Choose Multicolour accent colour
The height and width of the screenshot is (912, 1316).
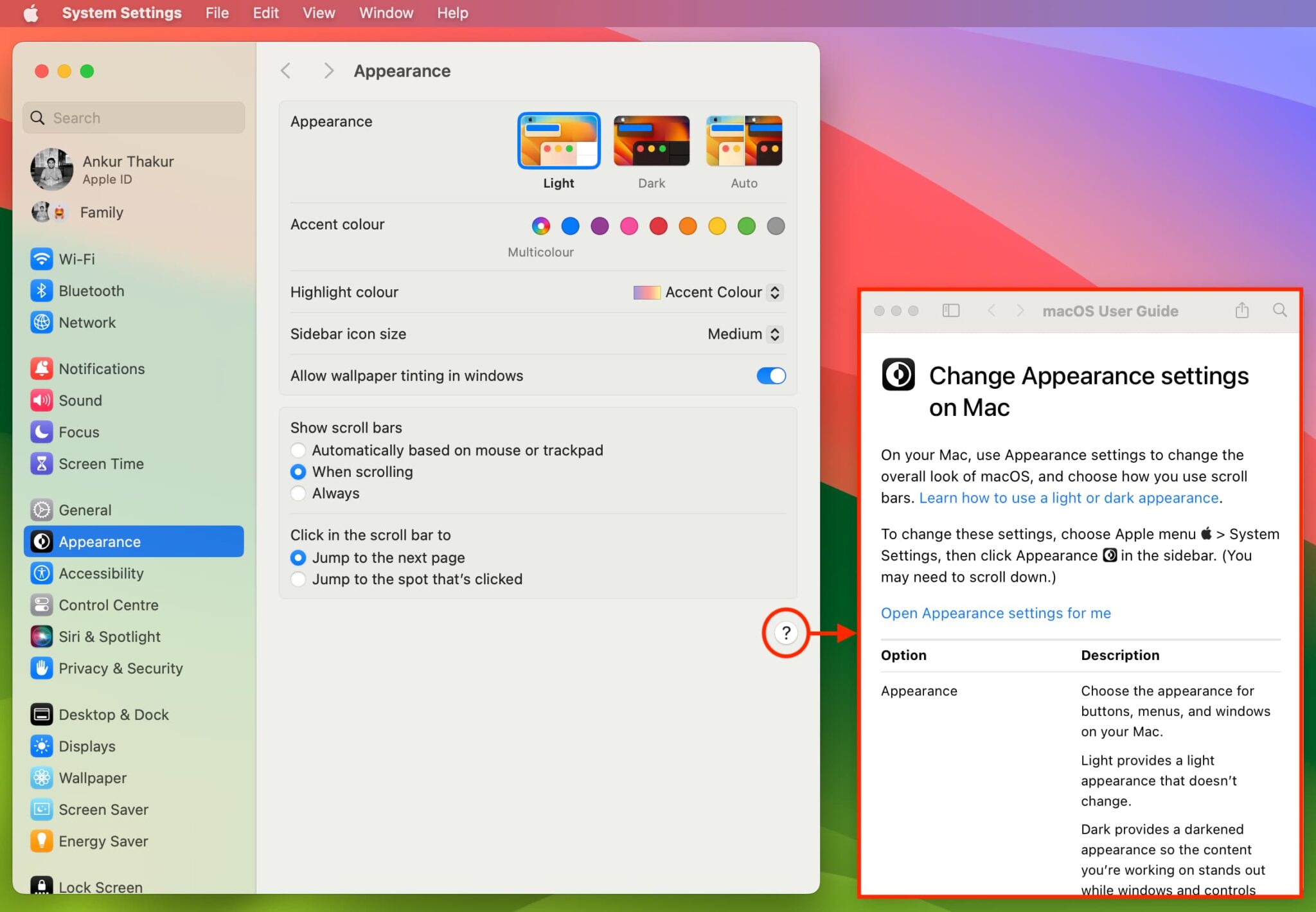click(x=541, y=226)
